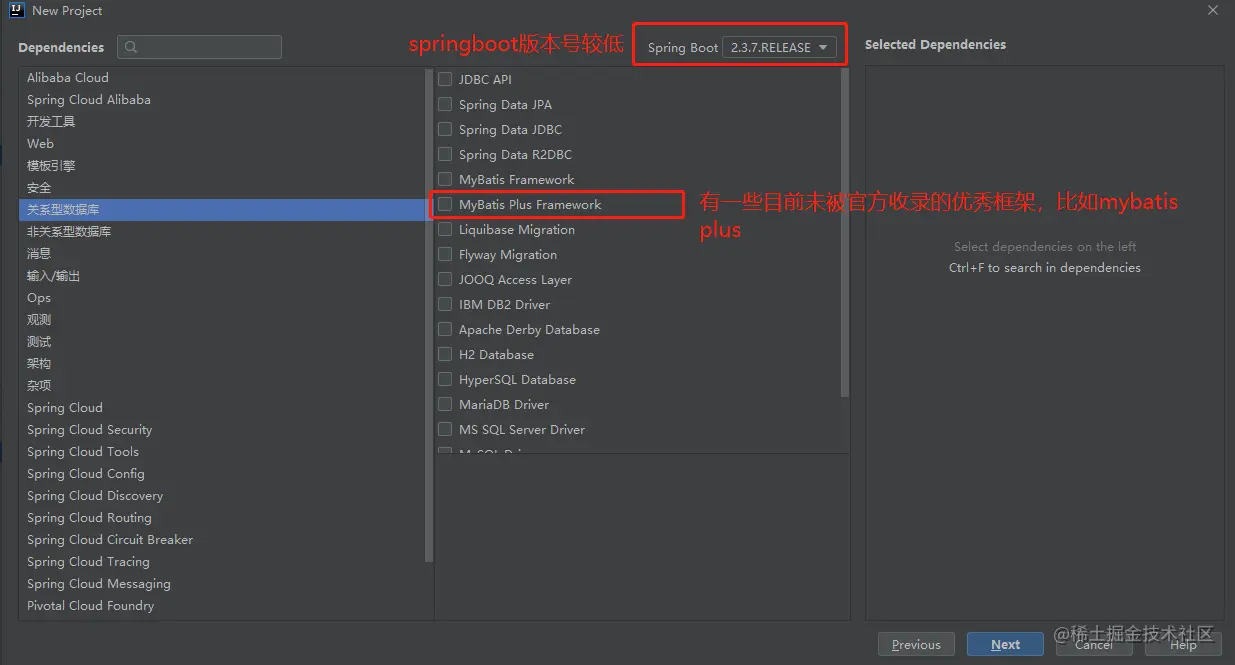
Task: Enable the MariaDB Driver dependency
Action: 445,404
